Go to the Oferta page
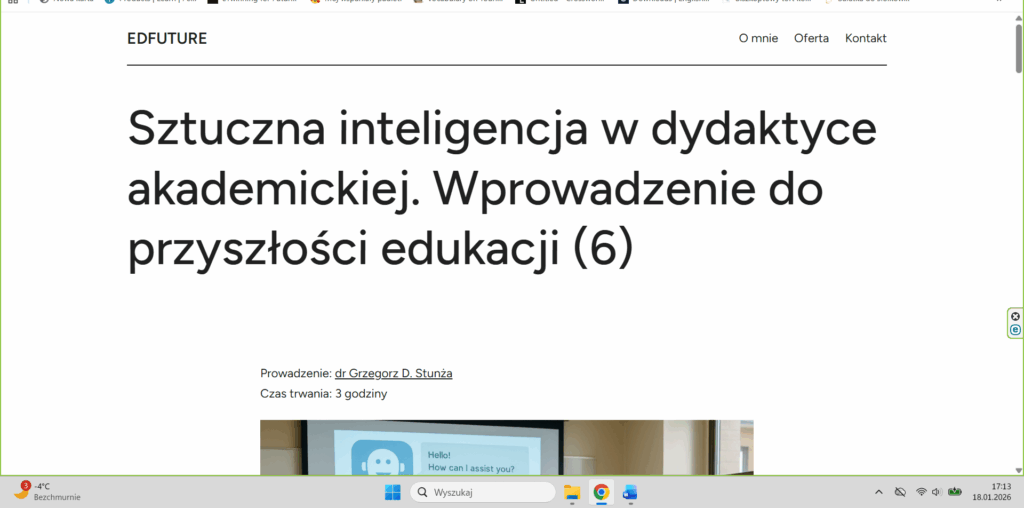The height and width of the screenshot is (508, 1024). click(x=811, y=38)
